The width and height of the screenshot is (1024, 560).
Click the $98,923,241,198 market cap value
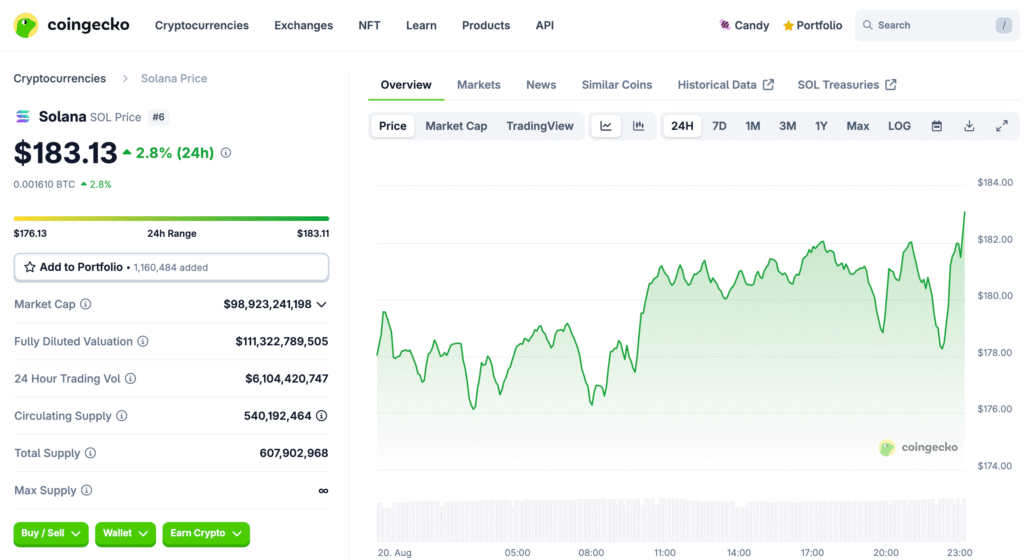267,304
